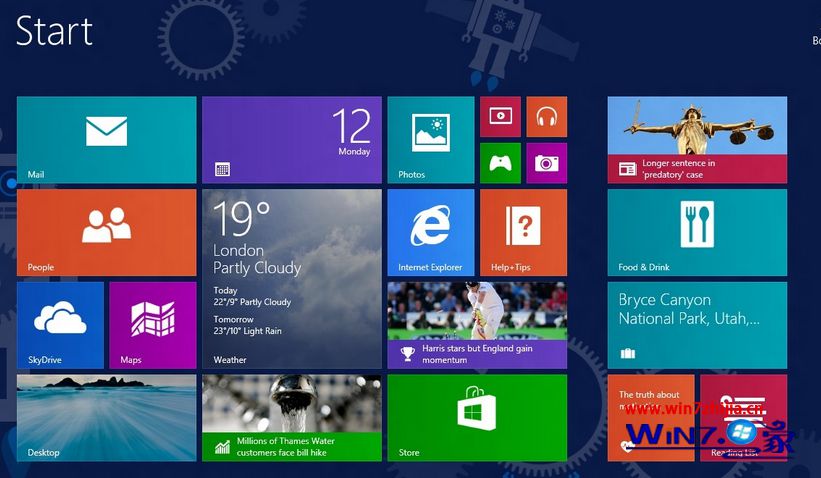This screenshot has height=478, width=821.
Task: Open the Store tile
Action: pos(477,418)
